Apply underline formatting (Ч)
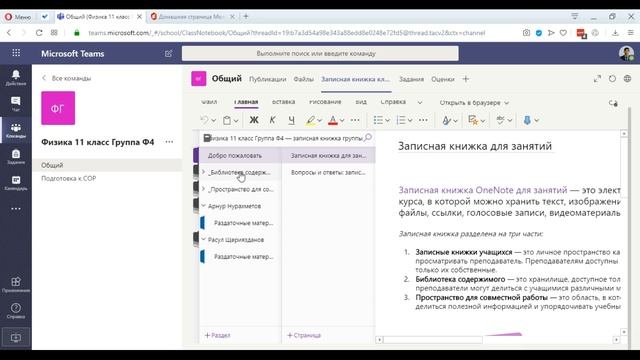 291,120
